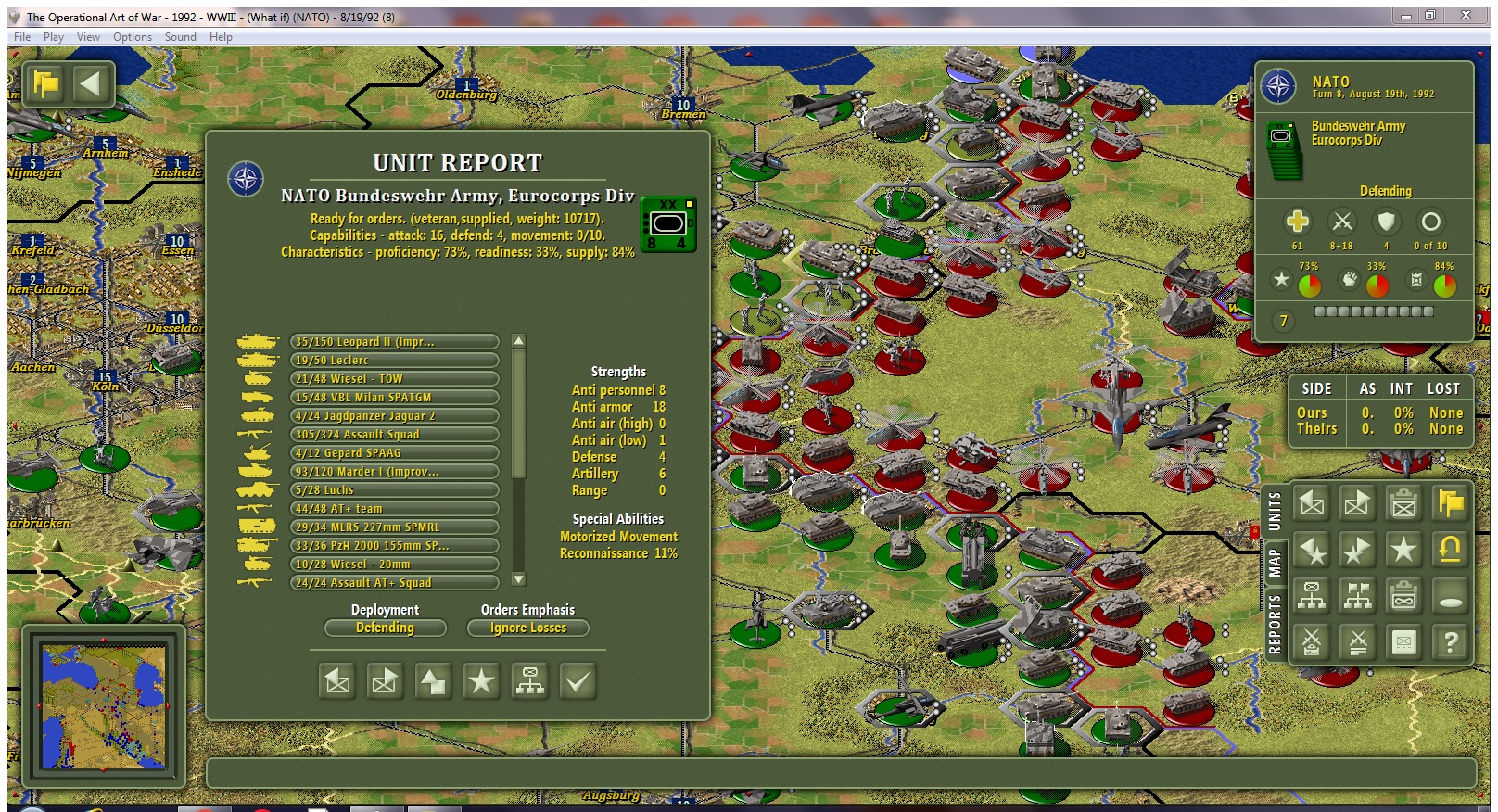Select previous formation star icon in Units panel
Viewport: 1498px width, 812px height.
pos(1312,550)
